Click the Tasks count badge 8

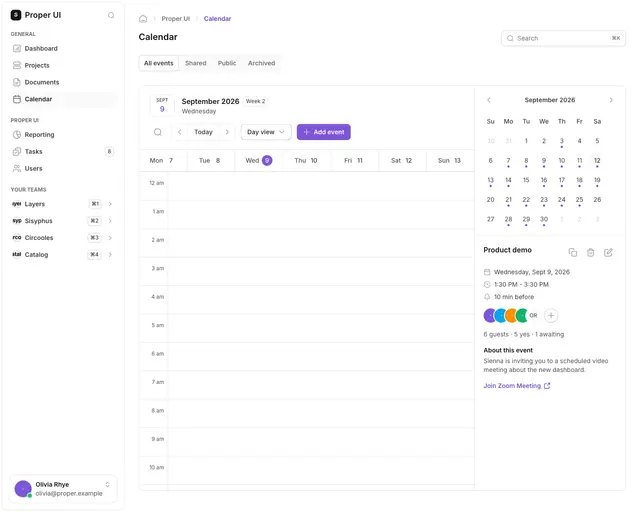109,152
